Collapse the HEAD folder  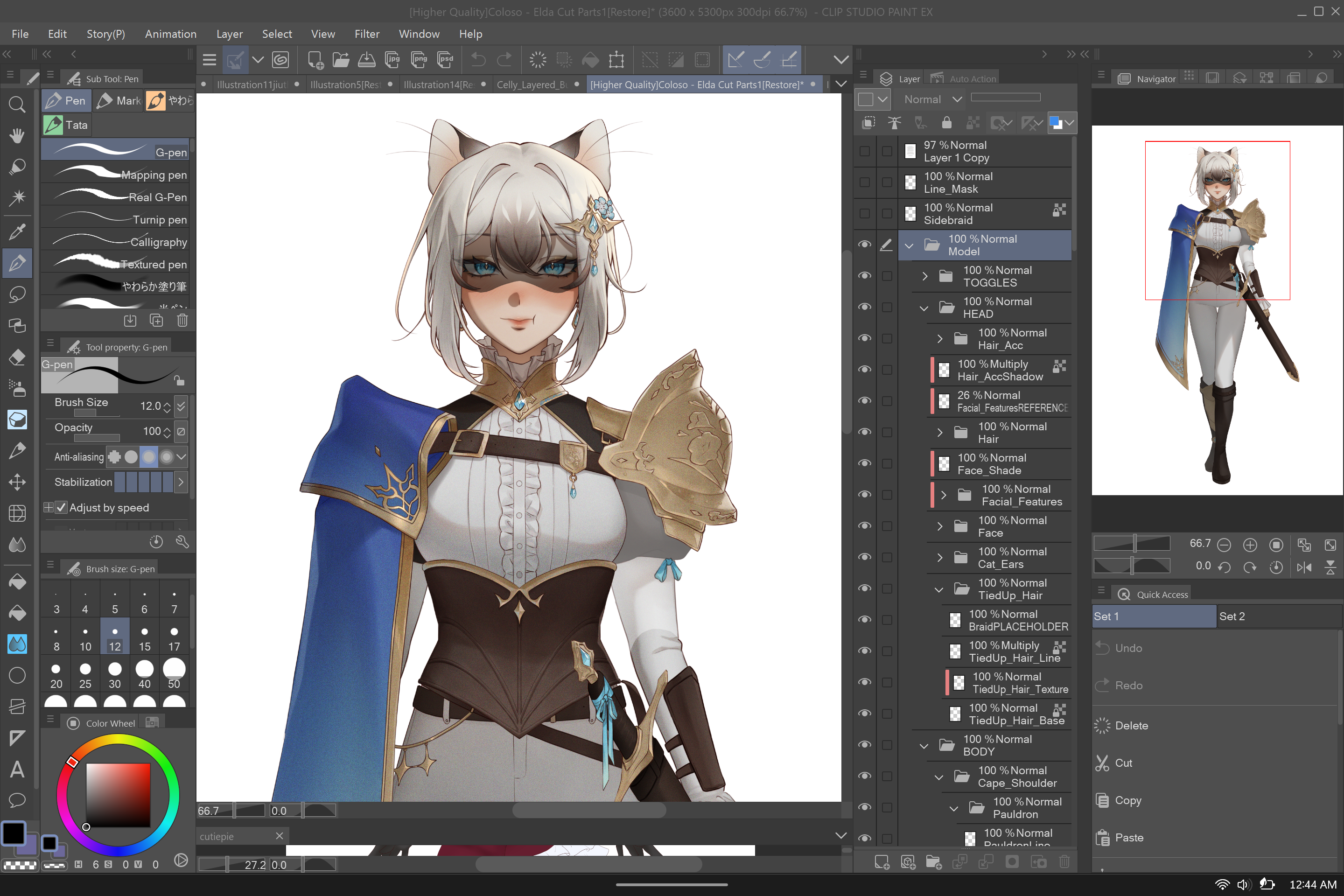coord(924,308)
